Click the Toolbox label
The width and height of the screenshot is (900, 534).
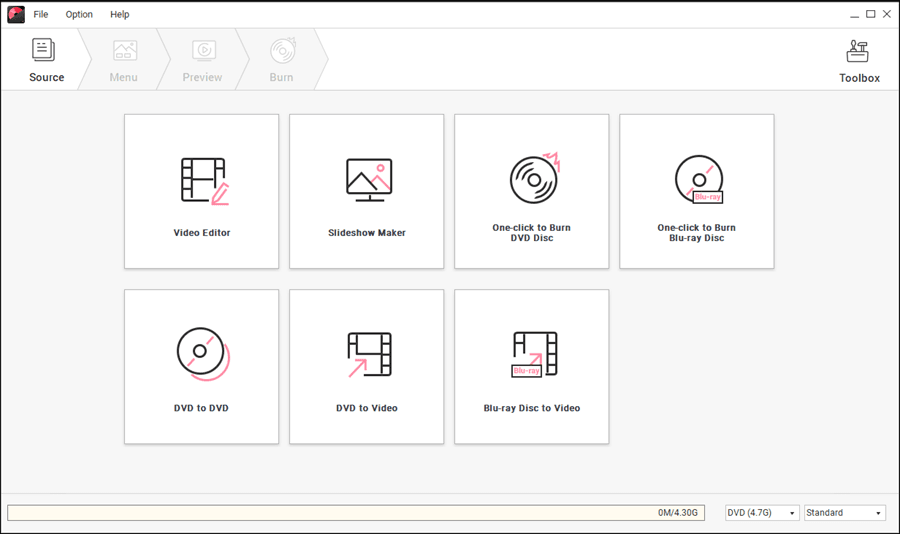point(859,78)
